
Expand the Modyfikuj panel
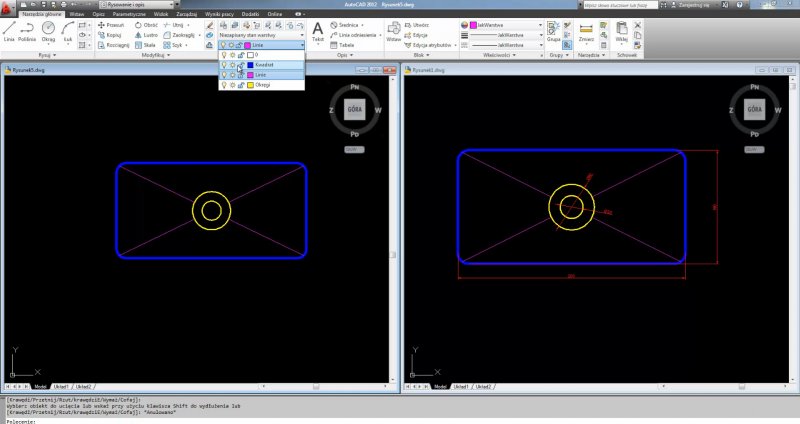click(153, 55)
